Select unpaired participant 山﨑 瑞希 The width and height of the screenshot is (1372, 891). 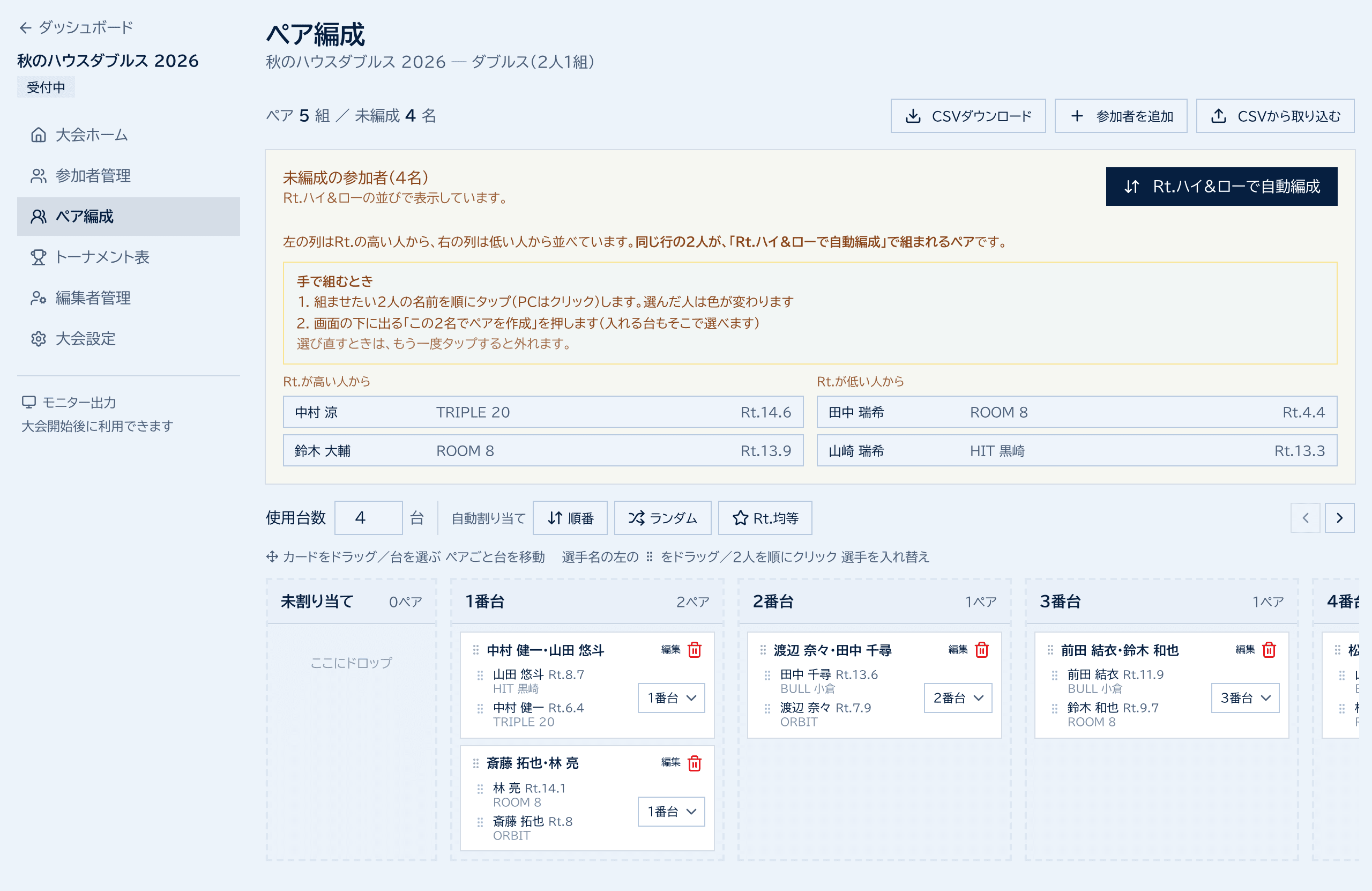[x=1077, y=450]
